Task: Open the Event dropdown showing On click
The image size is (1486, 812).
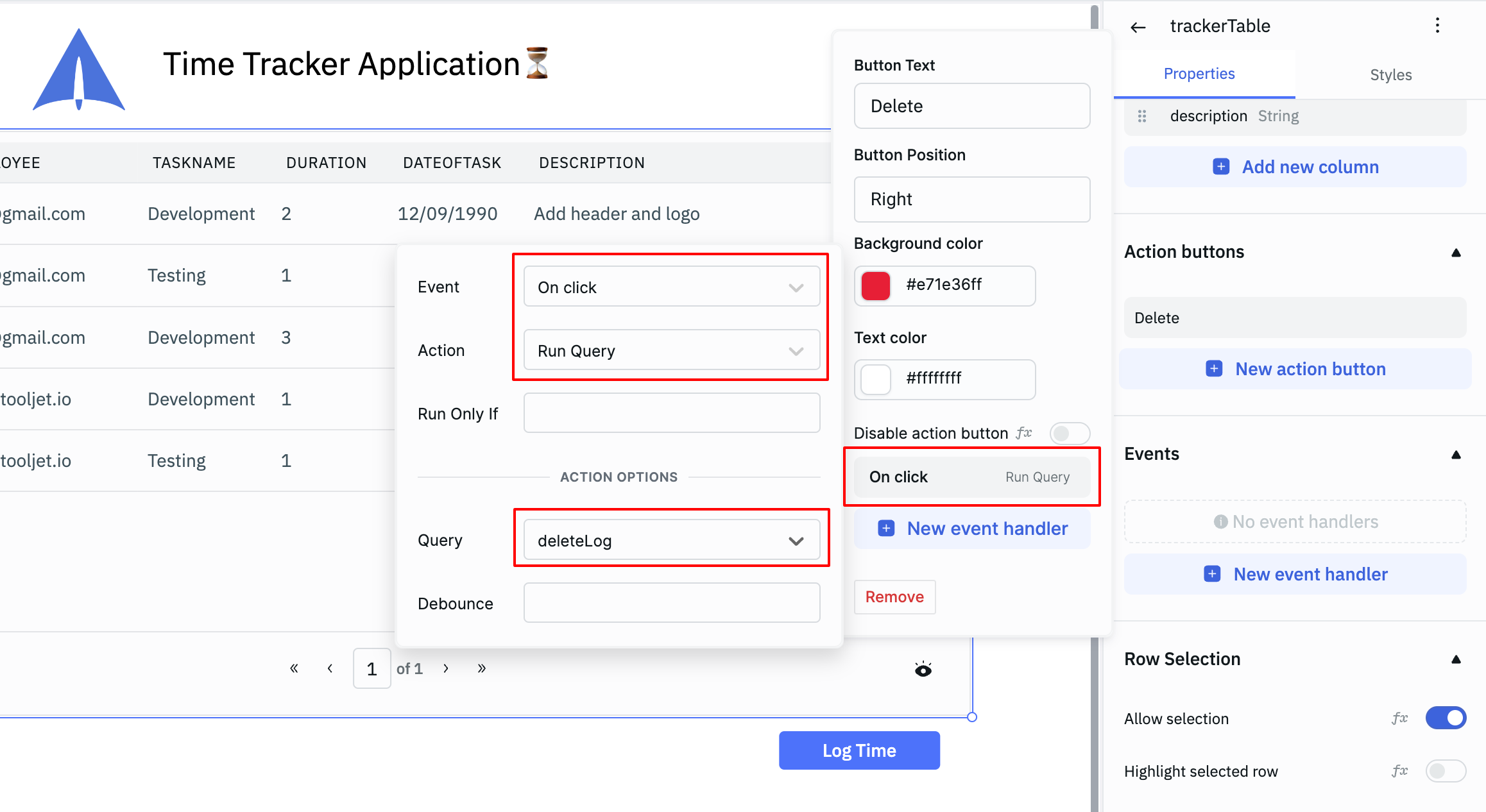Action: [x=671, y=287]
